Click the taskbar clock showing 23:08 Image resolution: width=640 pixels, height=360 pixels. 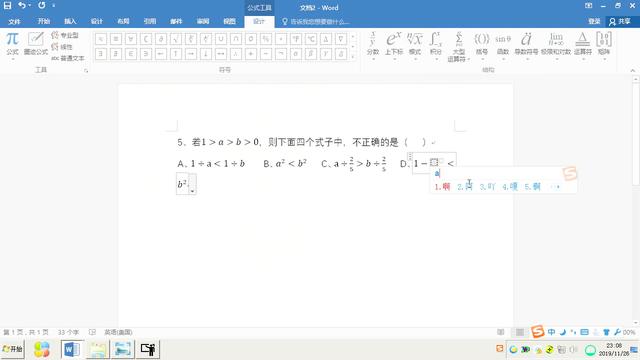[x=614, y=350]
